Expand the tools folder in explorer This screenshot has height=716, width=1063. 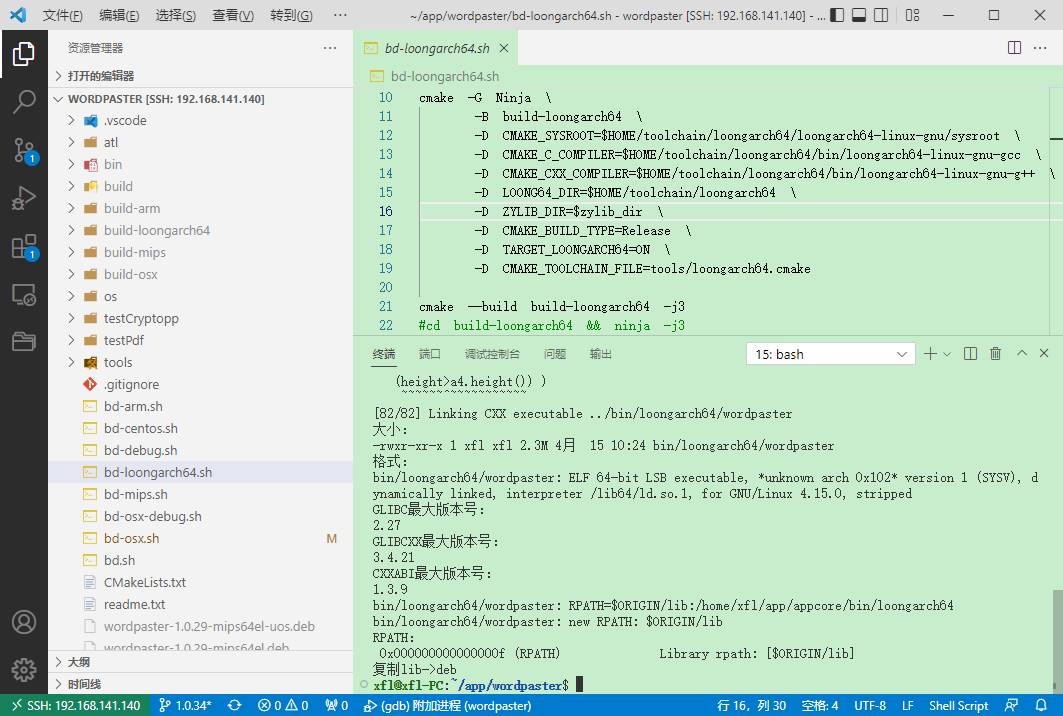[x=117, y=362]
